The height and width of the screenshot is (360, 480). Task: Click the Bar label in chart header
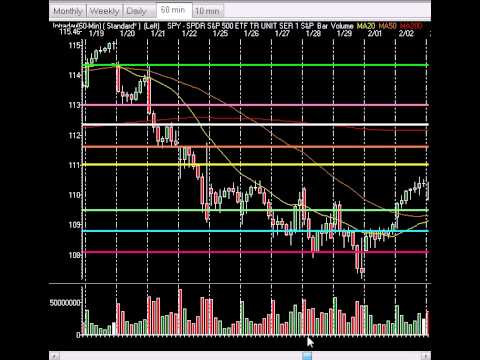322,26
